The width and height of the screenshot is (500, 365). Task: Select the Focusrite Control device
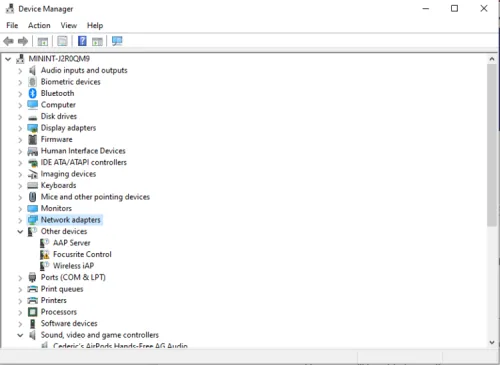point(82,254)
